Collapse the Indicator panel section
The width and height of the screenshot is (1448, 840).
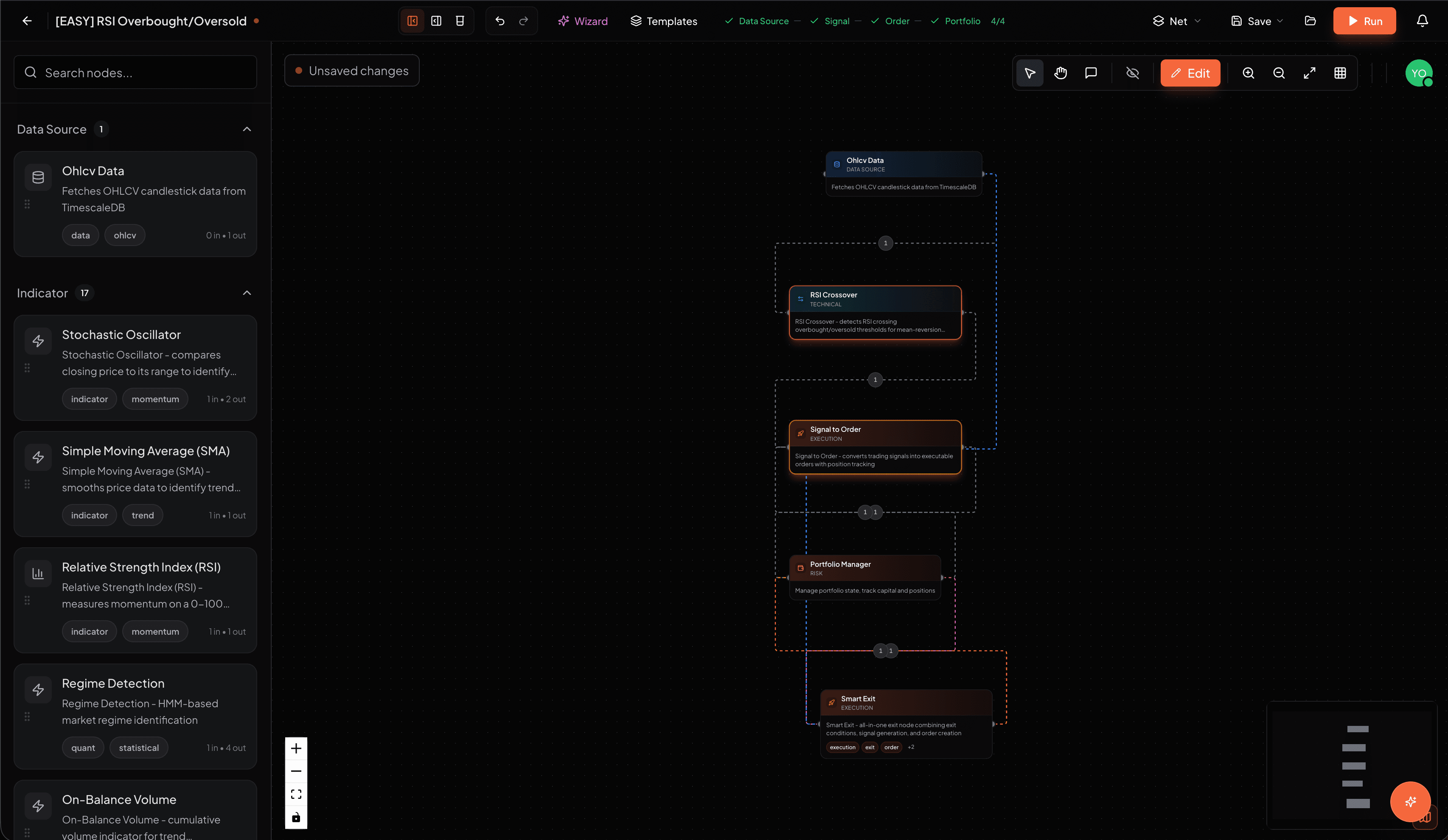[247, 292]
